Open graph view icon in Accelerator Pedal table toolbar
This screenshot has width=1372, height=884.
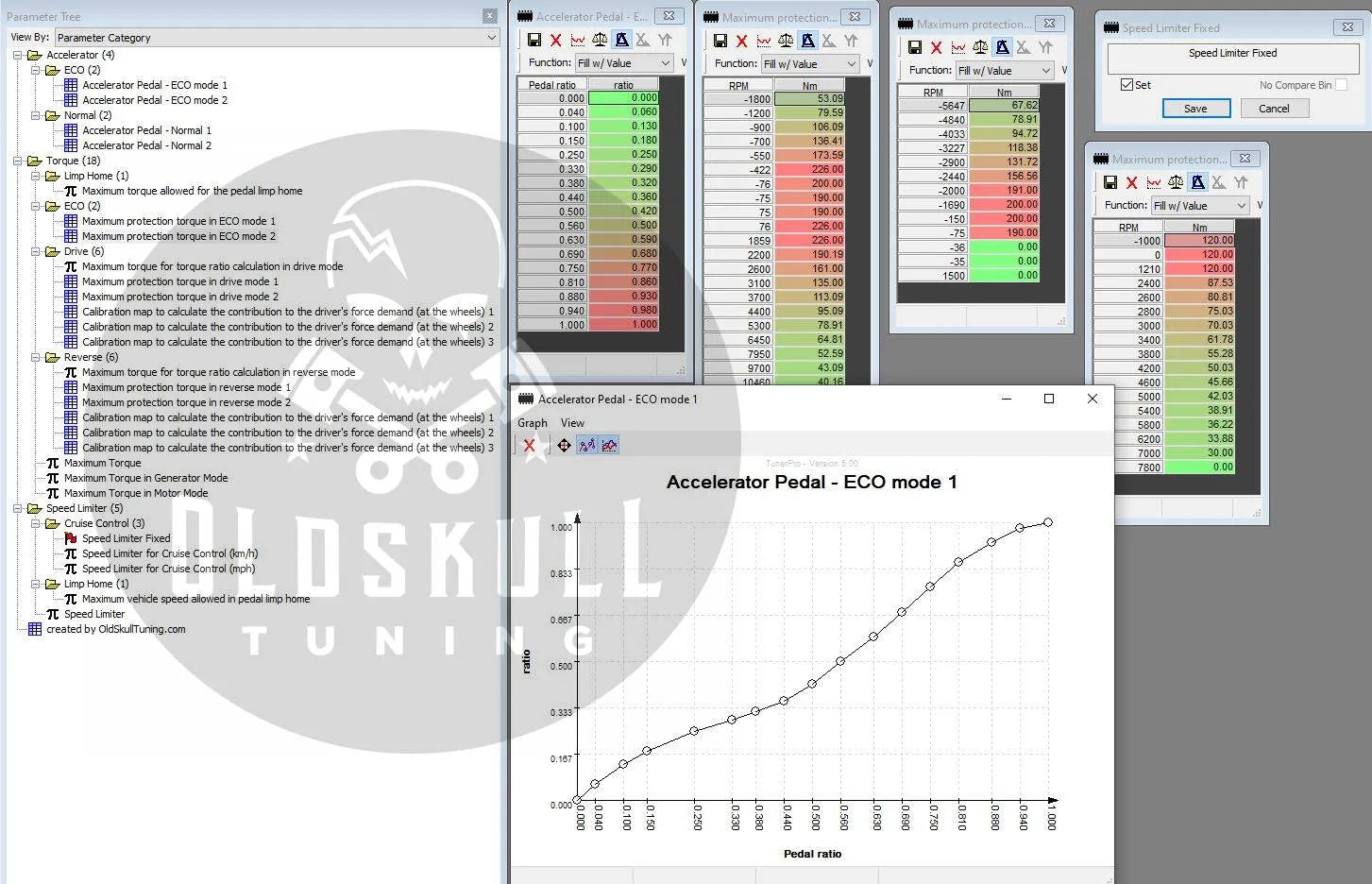tap(577, 40)
